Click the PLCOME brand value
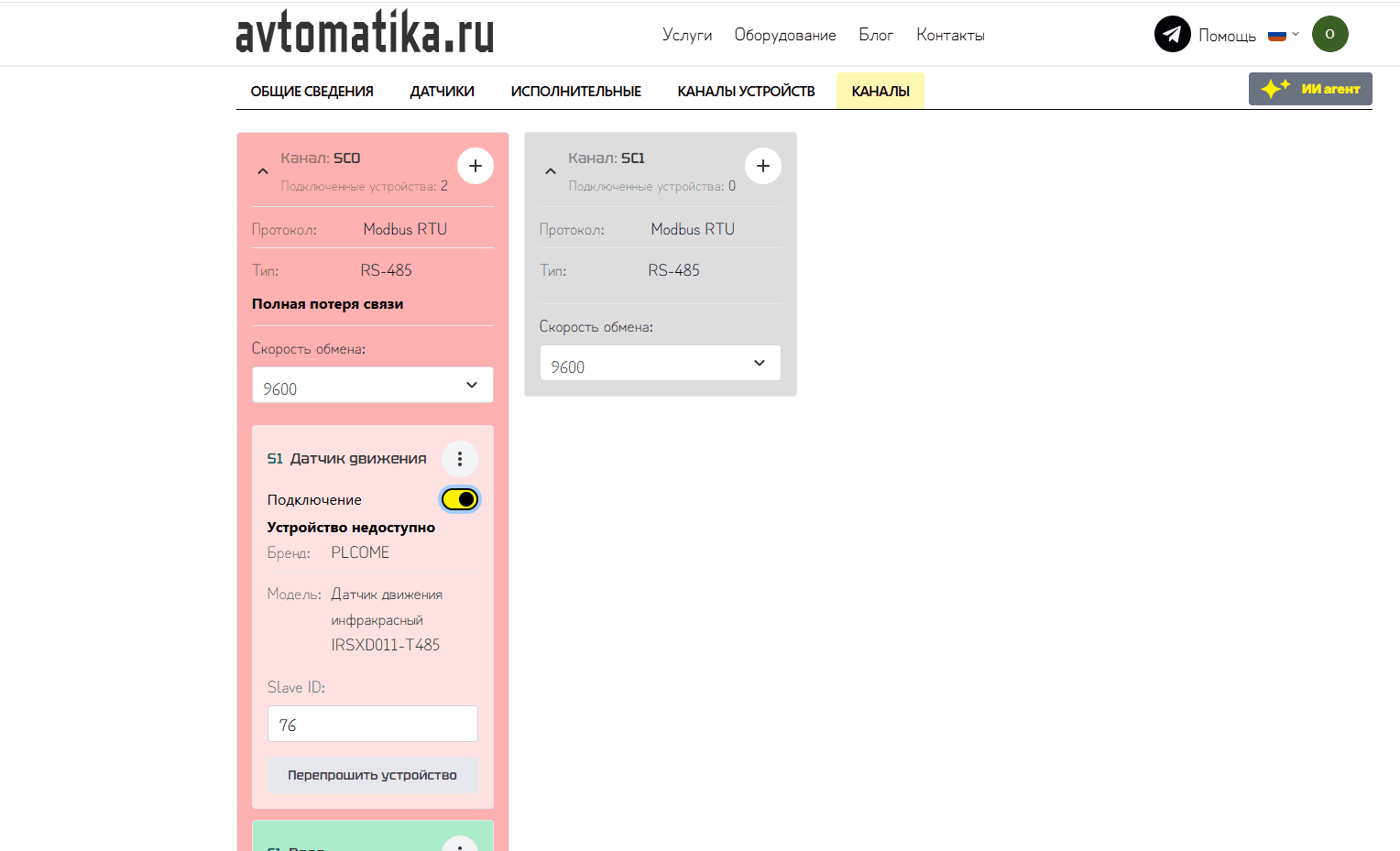Viewport: 1400px width, 851px height. pos(360,552)
